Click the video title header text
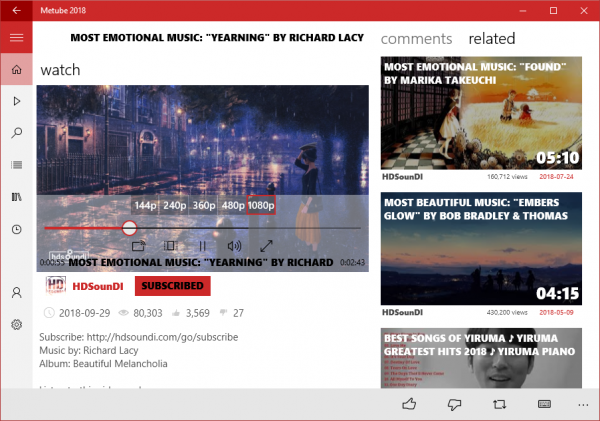The image size is (600, 421). 217,38
